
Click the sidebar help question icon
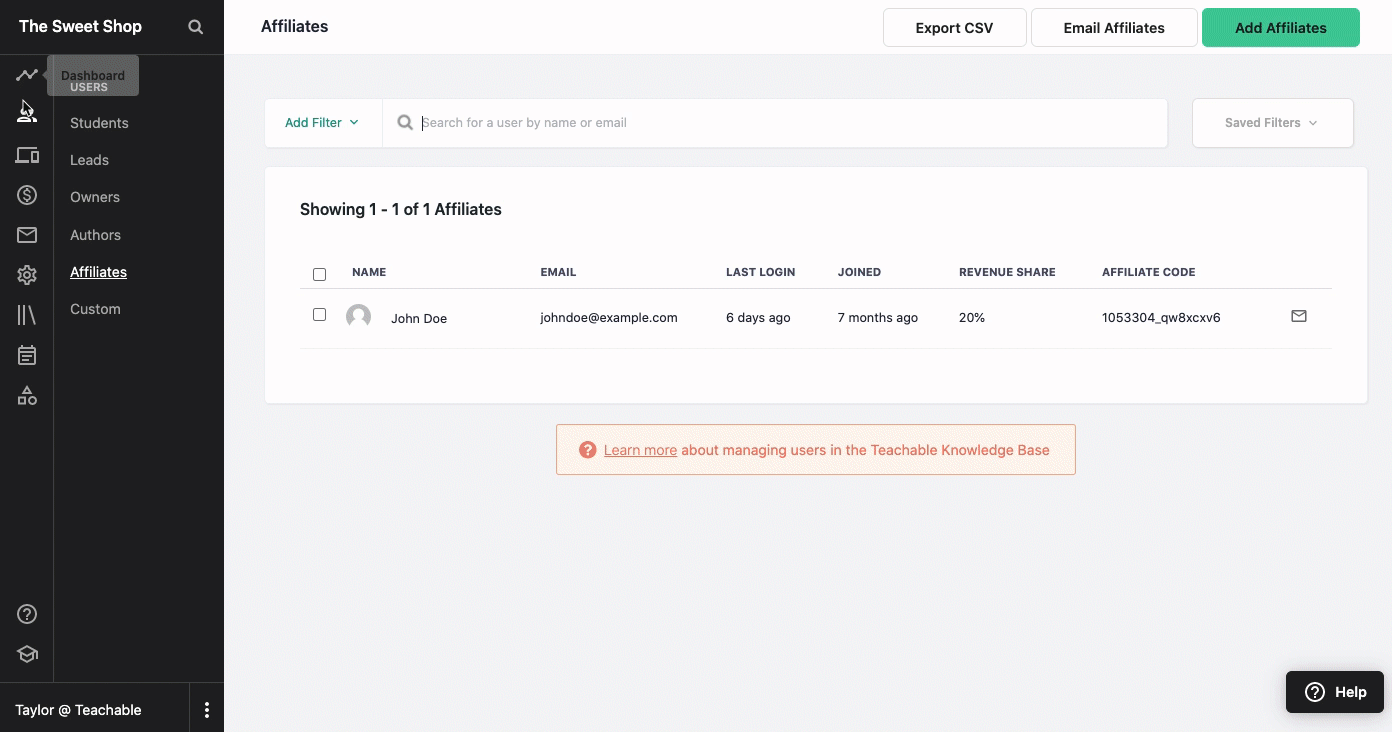(x=27, y=614)
